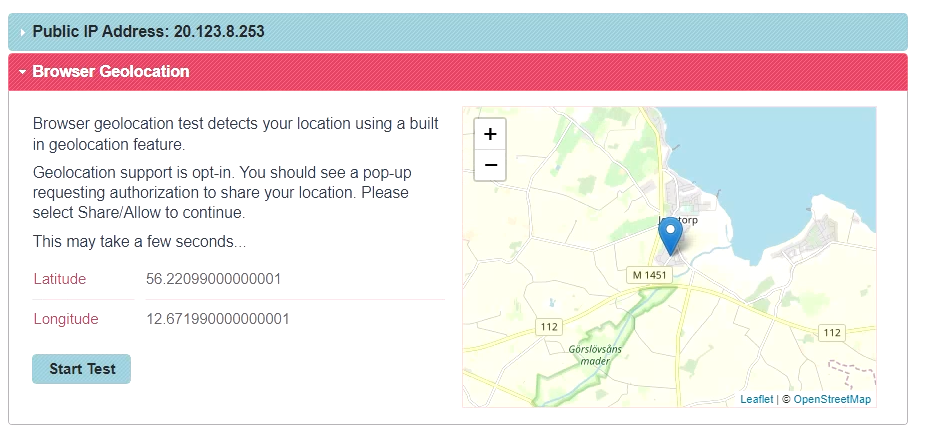Screen dimensions: 937x448
Task: Open the Leaflet attribution link
Action: coord(757,399)
